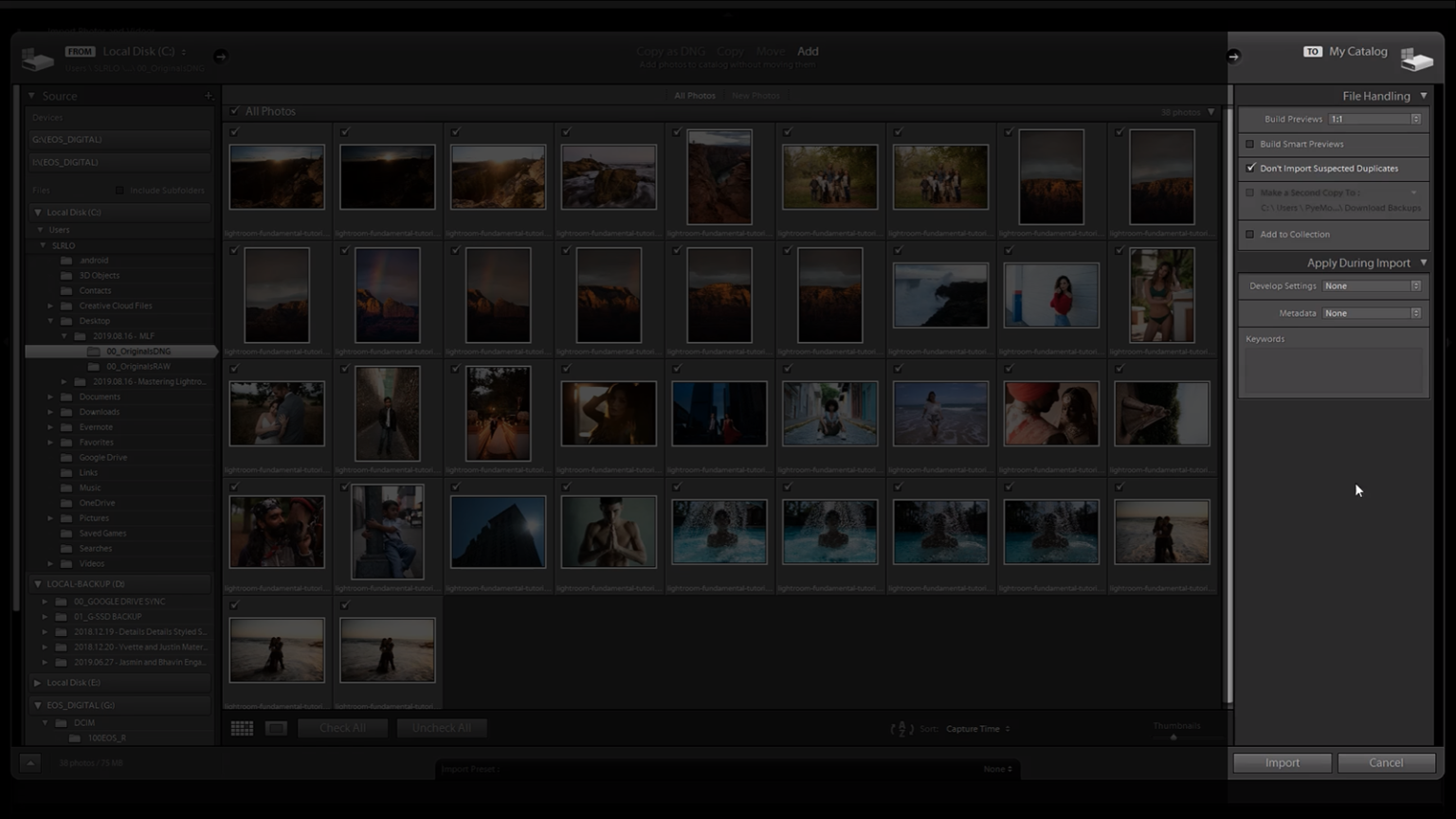The width and height of the screenshot is (1456, 819).
Task: Click the Uncheck All button
Action: (442, 728)
